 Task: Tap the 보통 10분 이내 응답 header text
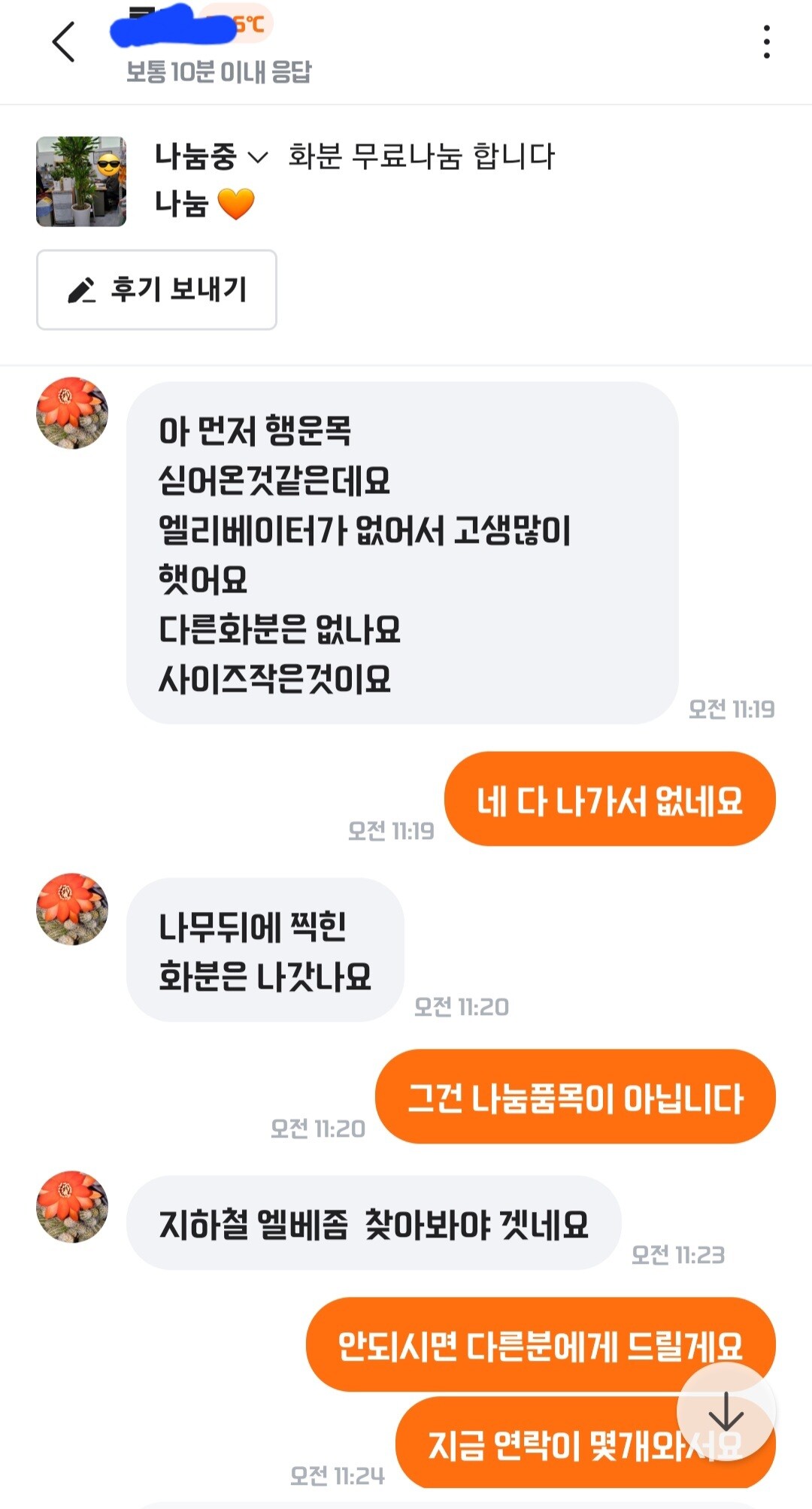click(219, 72)
